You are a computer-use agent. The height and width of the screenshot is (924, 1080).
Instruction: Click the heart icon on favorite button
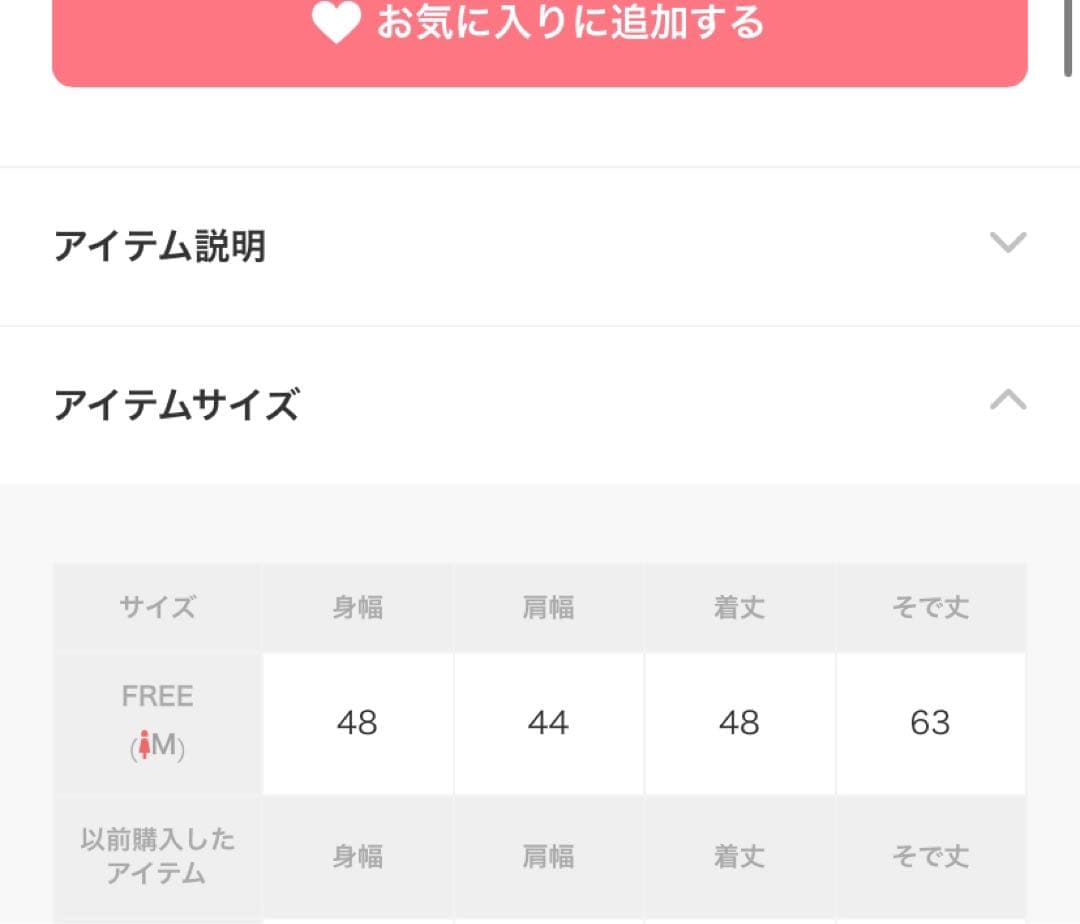(x=335, y=23)
